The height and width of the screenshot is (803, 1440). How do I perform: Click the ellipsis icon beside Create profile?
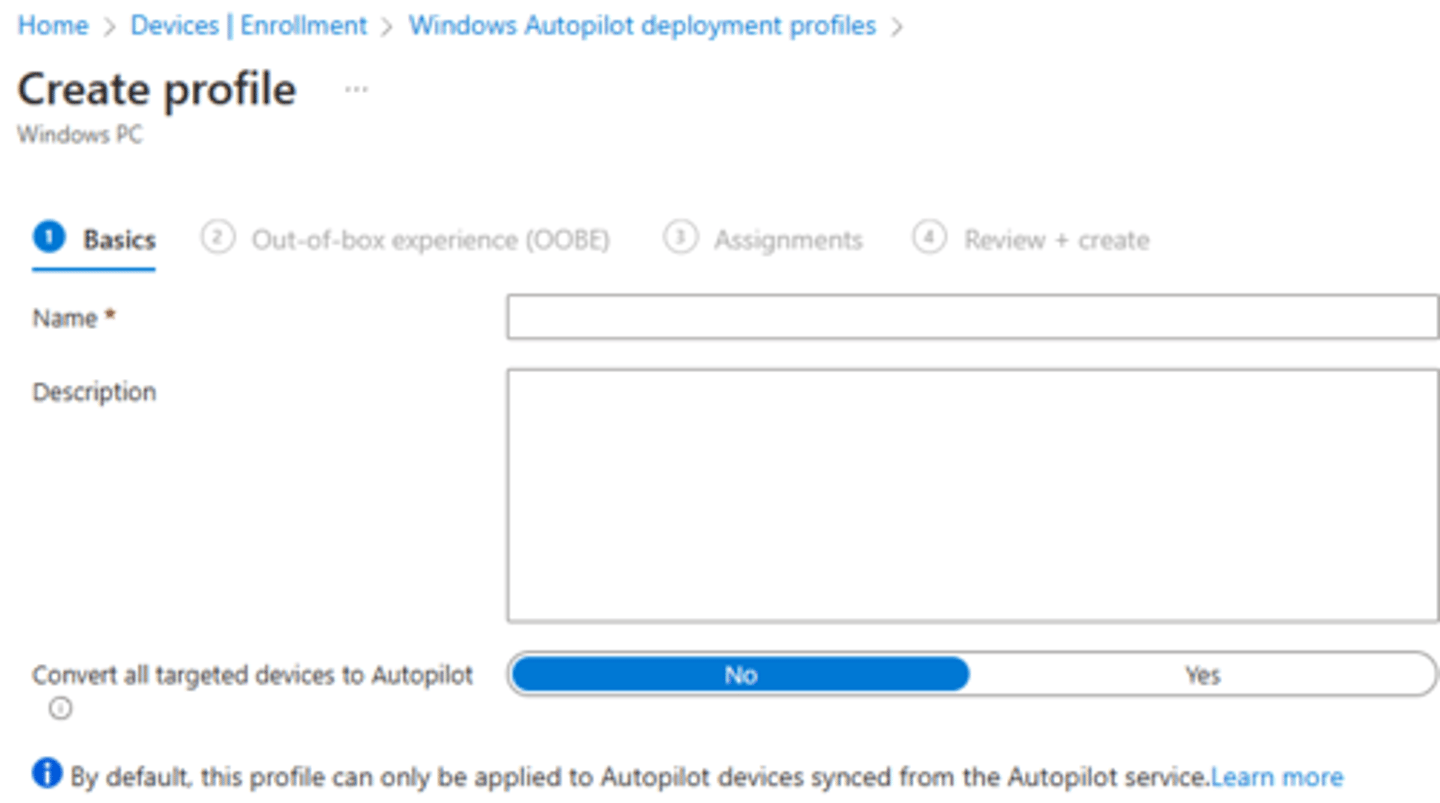tap(356, 90)
